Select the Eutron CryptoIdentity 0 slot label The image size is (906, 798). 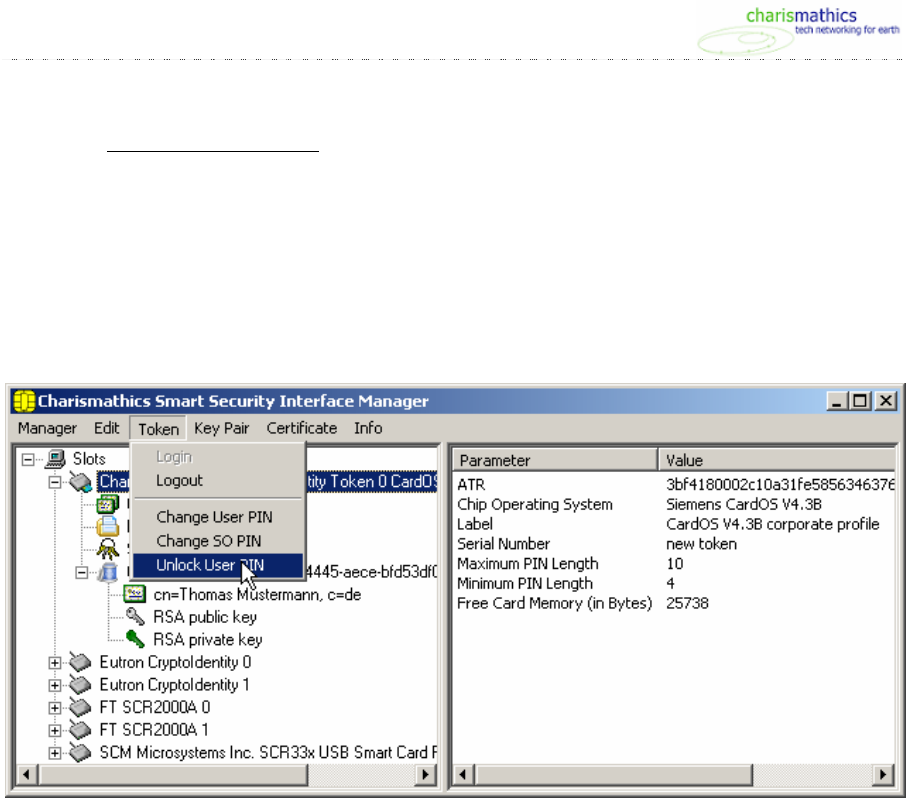pyautogui.click(x=175, y=662)
